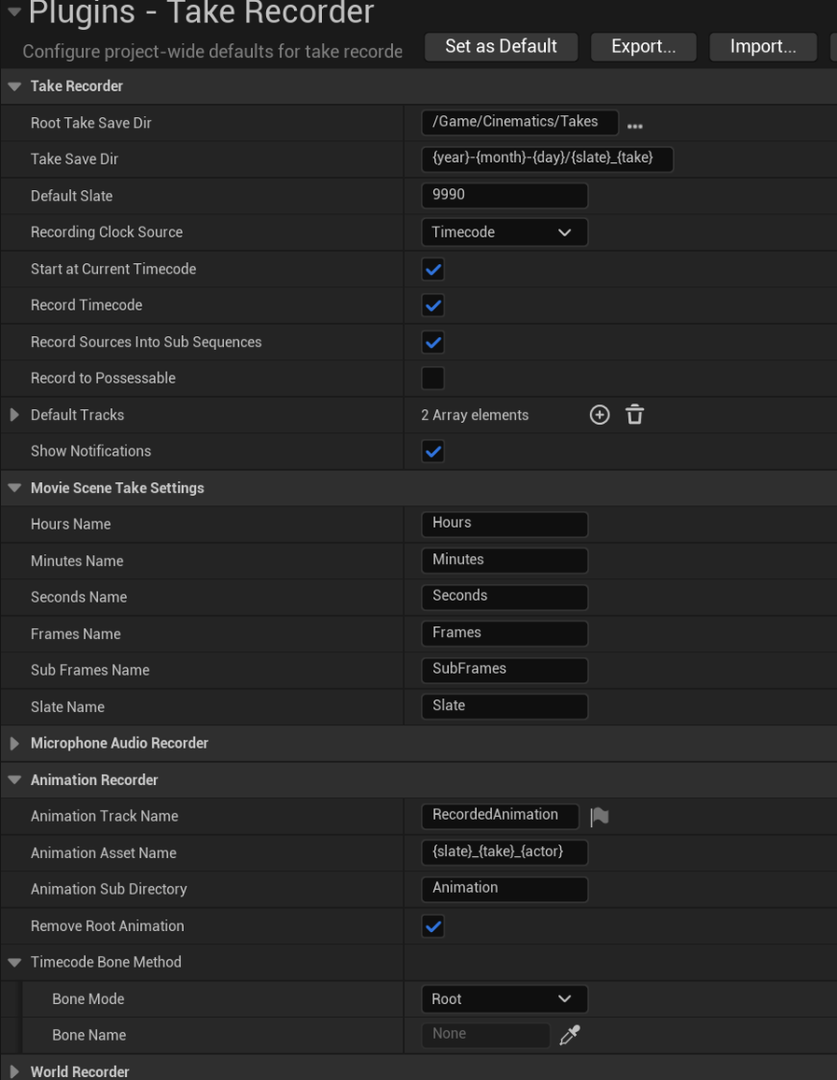This screenshot has height=1080, width=837.
Task: Click the Import button
Action: tap(762, 46)
